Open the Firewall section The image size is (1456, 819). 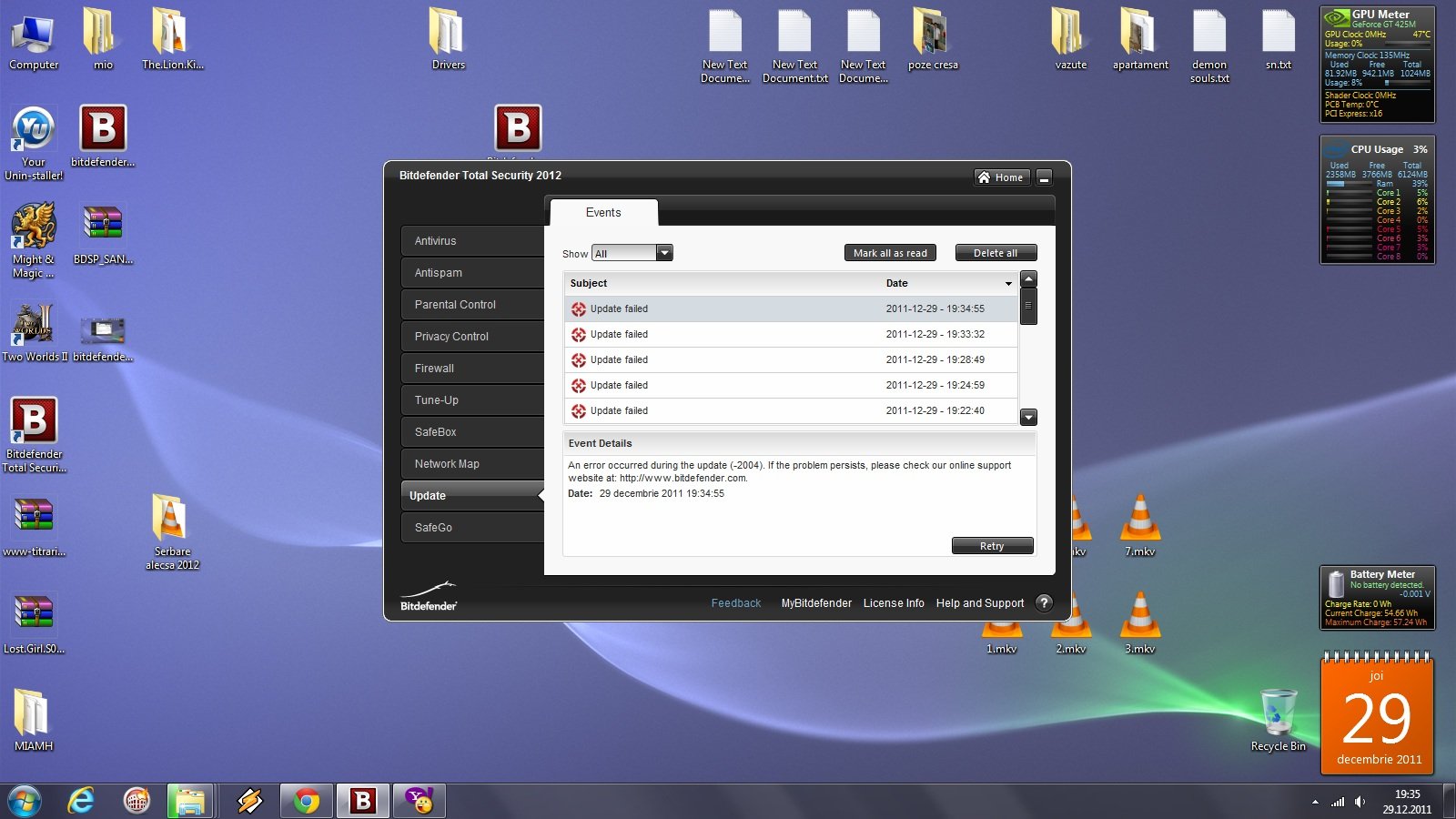coord(472,369)
